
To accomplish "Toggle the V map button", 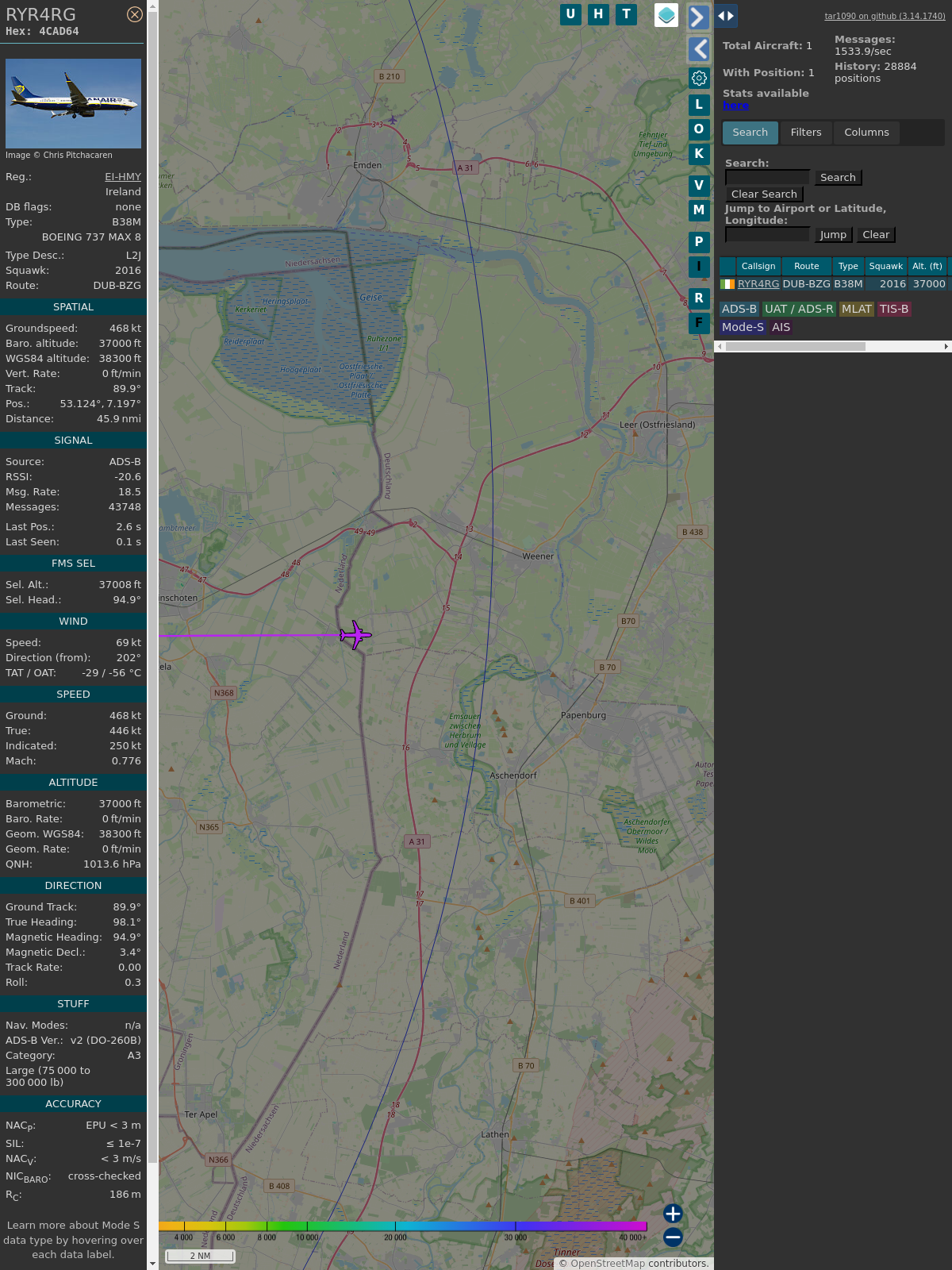I will tap(699, 185).
